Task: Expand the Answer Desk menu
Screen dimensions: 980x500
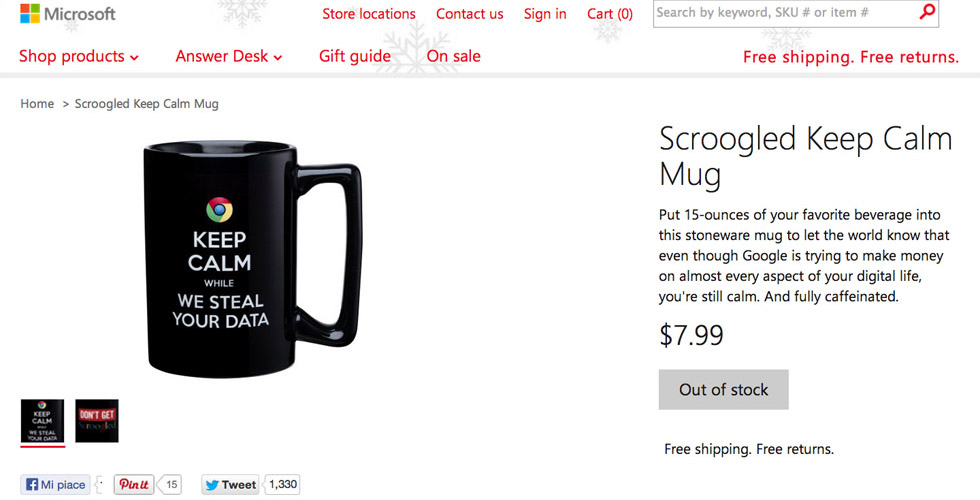Action: pos(229,56)
